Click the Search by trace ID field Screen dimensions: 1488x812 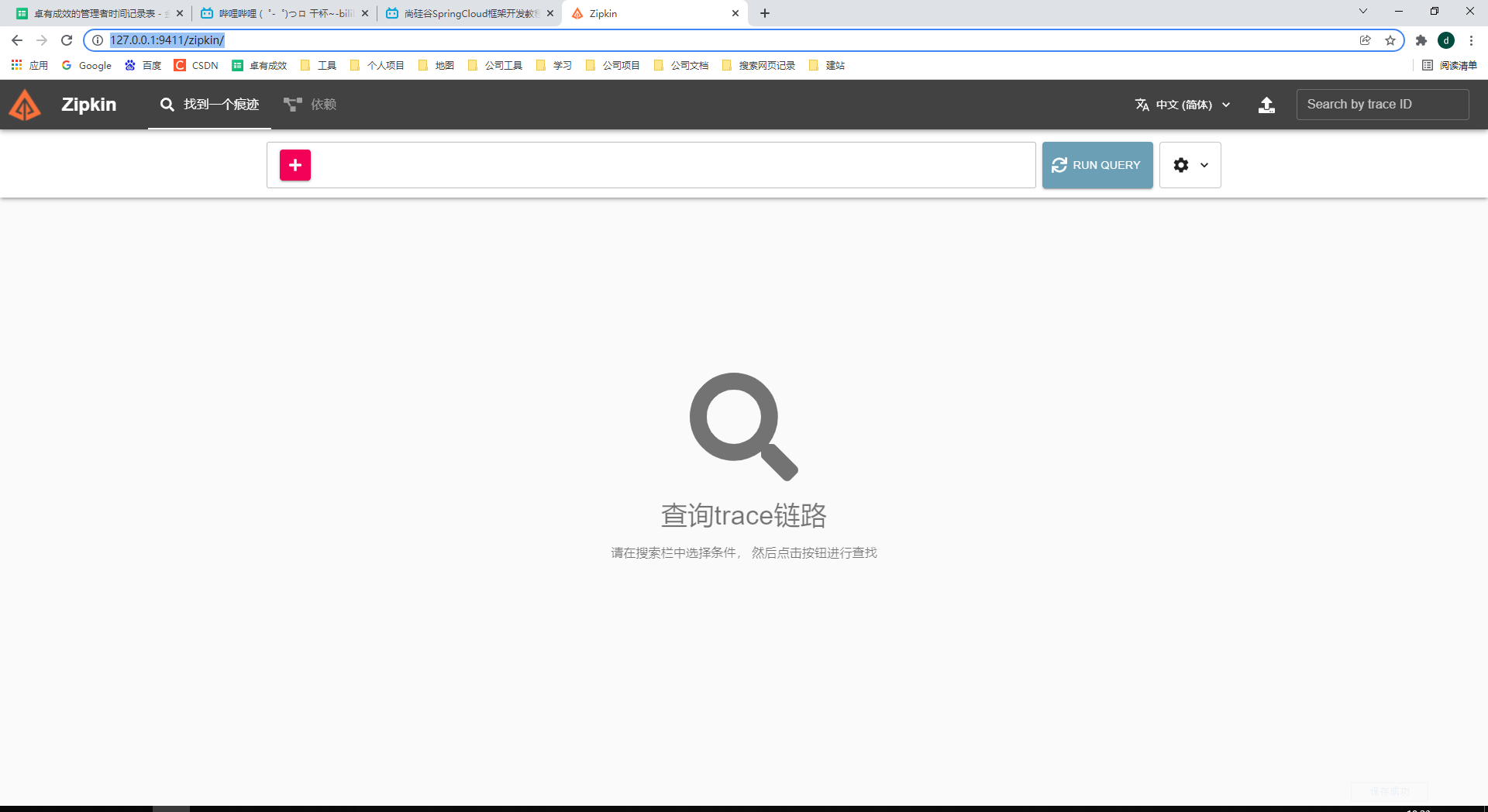point(1383,104)
